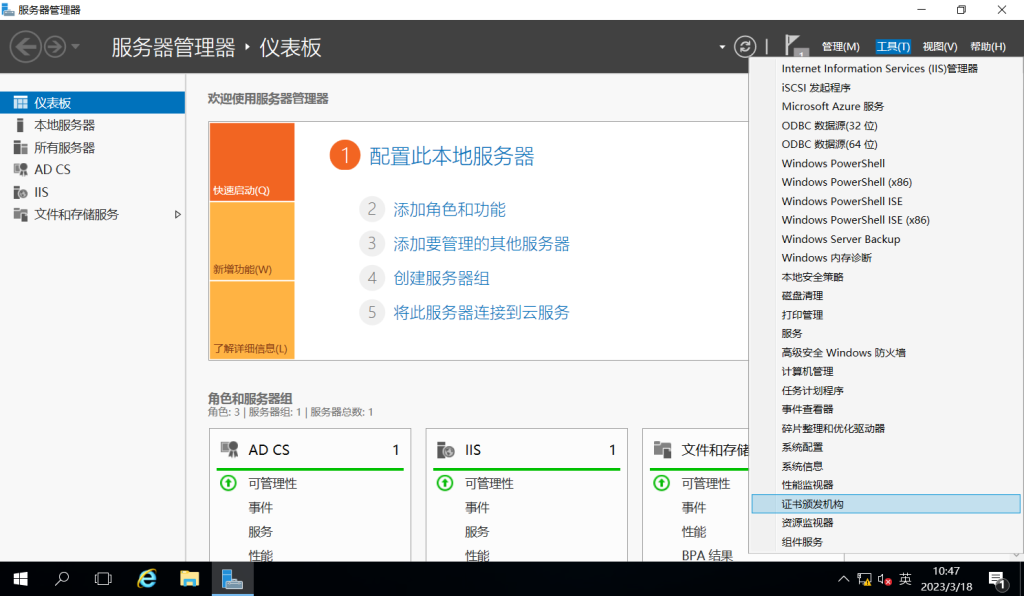Open Task View on the taskbar
Screen dimensions: 1024x596
coord(103,579)
